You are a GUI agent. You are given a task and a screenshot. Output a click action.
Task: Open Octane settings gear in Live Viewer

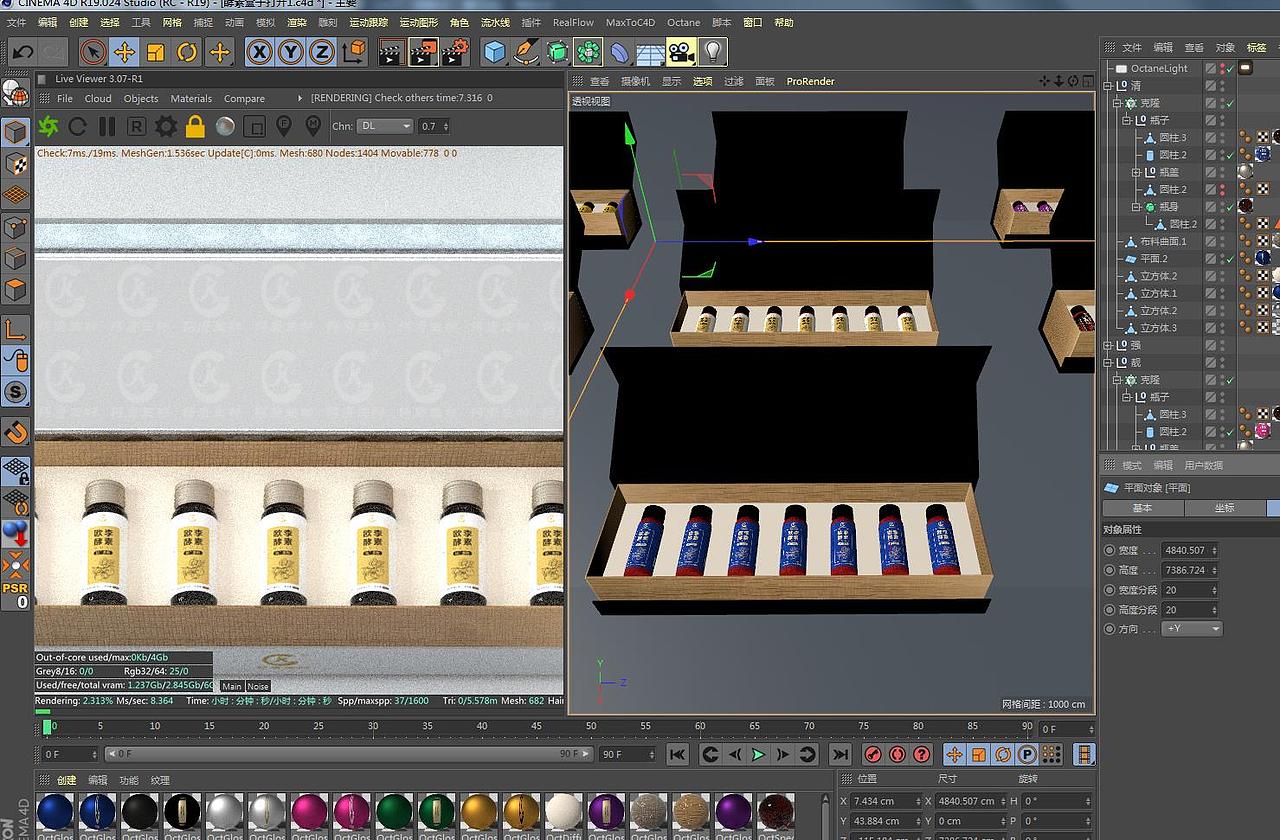point(165,126)
